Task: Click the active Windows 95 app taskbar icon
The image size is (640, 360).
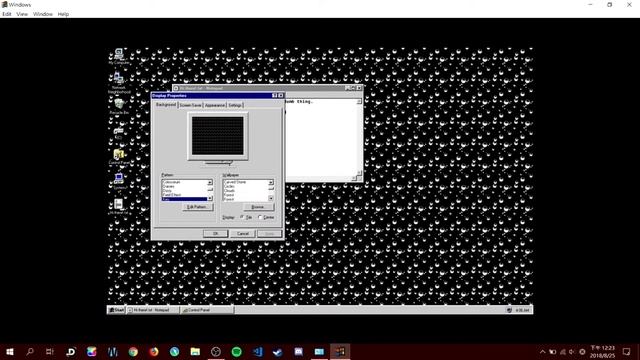Action: tap(340, 351)
